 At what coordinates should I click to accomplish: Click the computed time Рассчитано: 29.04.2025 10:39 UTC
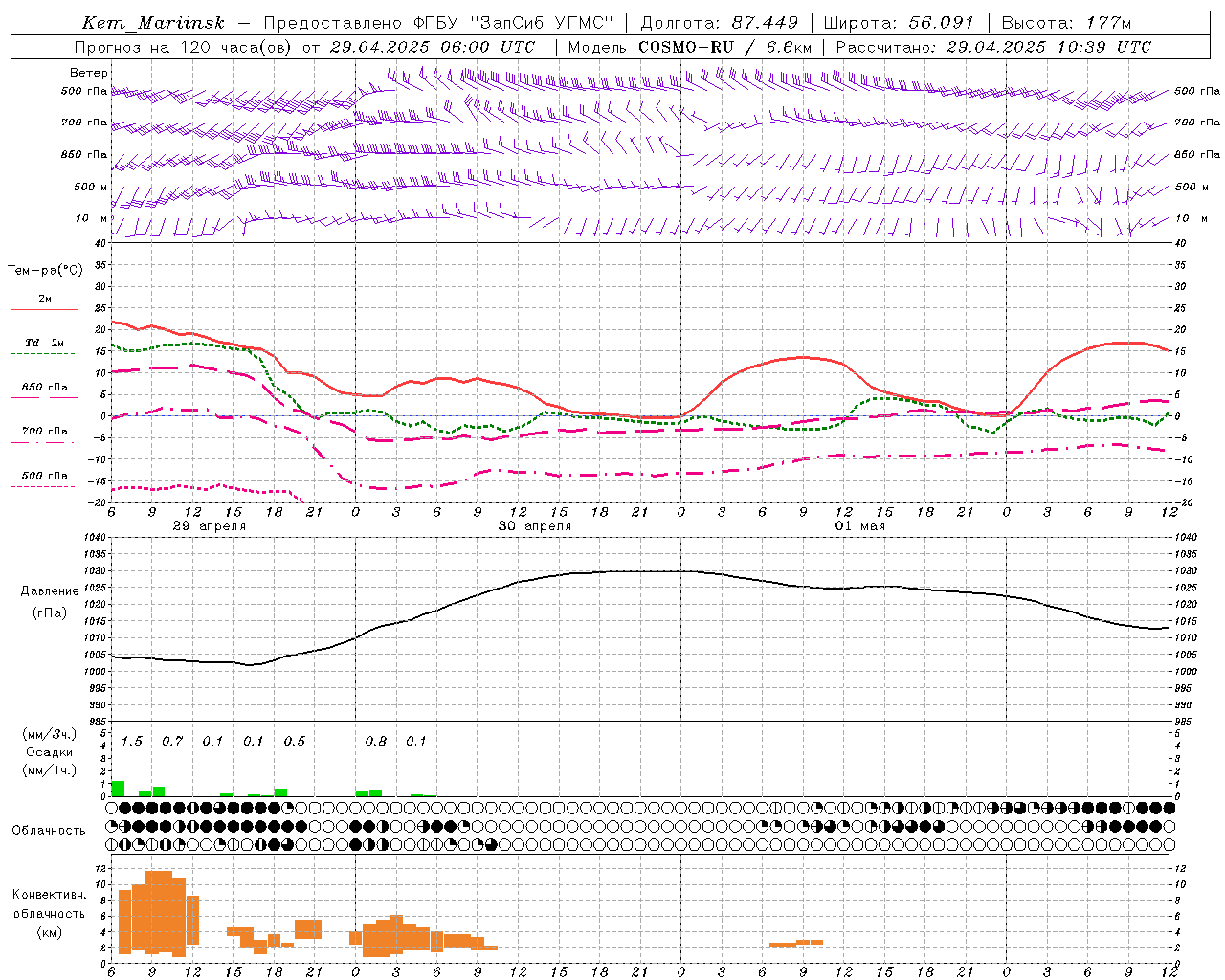[x=993, y=47]
